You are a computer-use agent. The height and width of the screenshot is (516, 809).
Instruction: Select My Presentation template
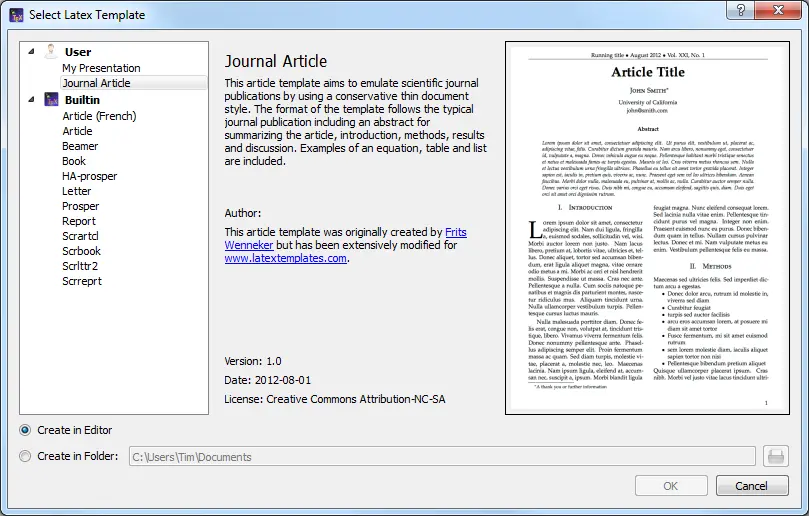[101, 68]
